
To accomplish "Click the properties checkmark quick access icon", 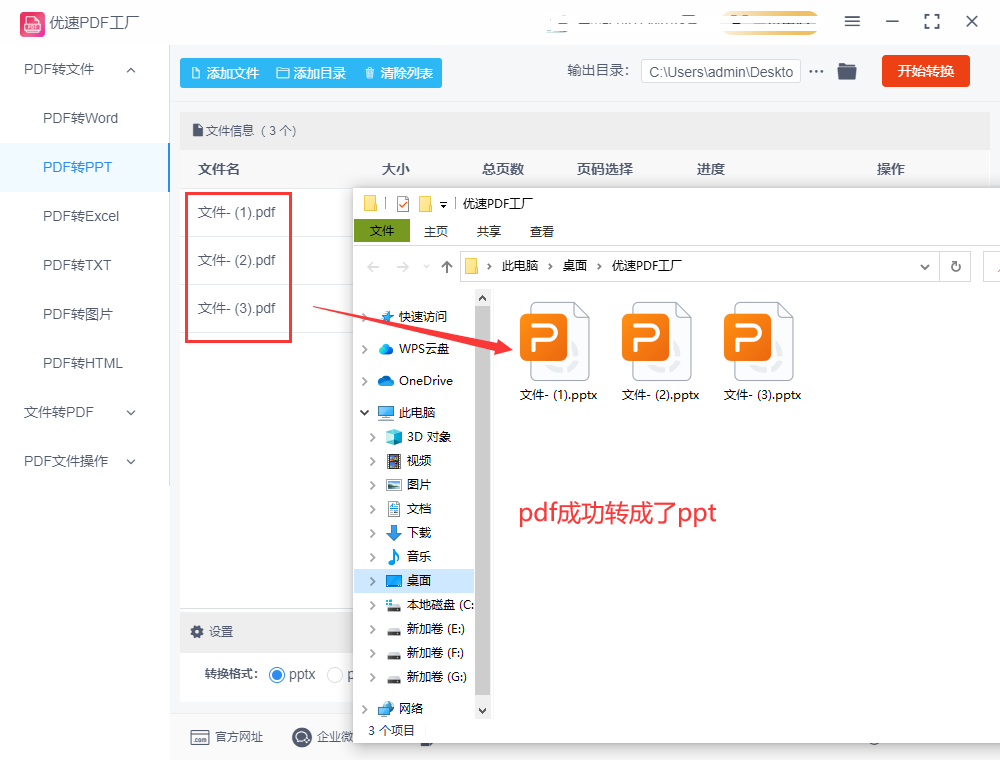I will coord(402,203).
